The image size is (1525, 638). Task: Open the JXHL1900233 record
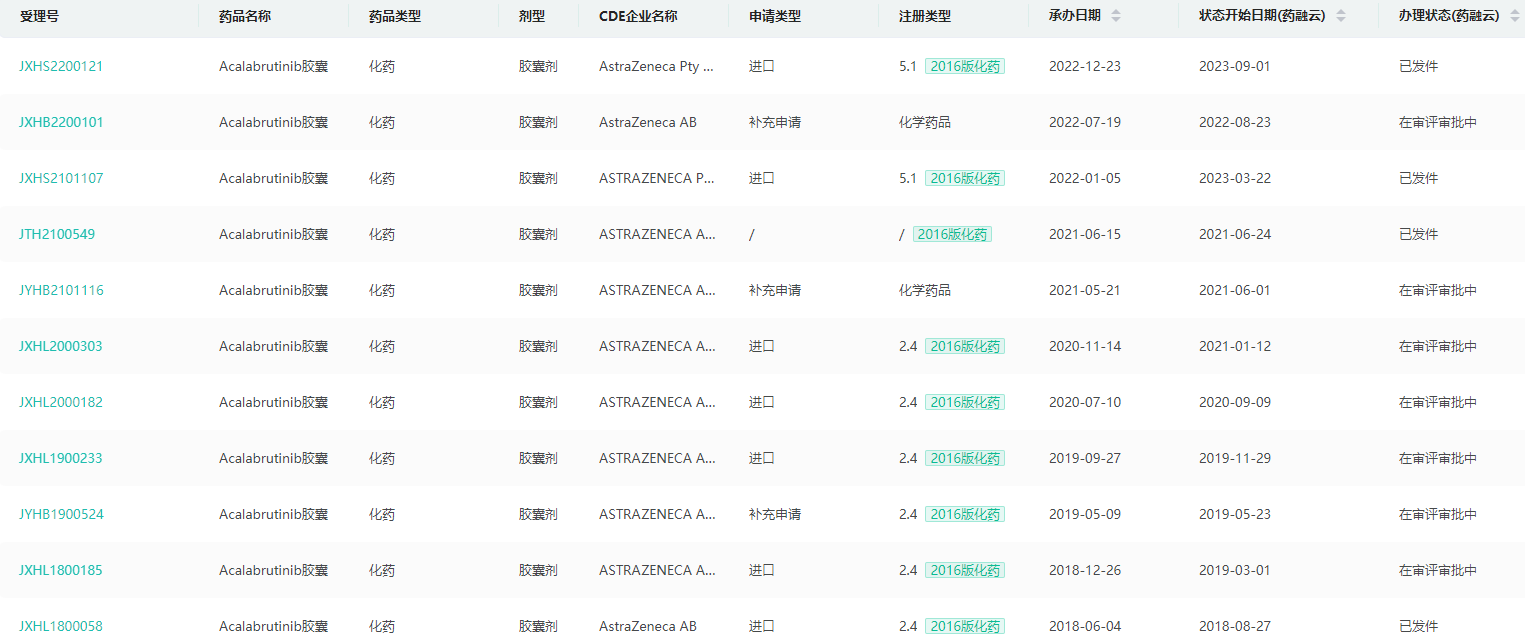point(60,458)
